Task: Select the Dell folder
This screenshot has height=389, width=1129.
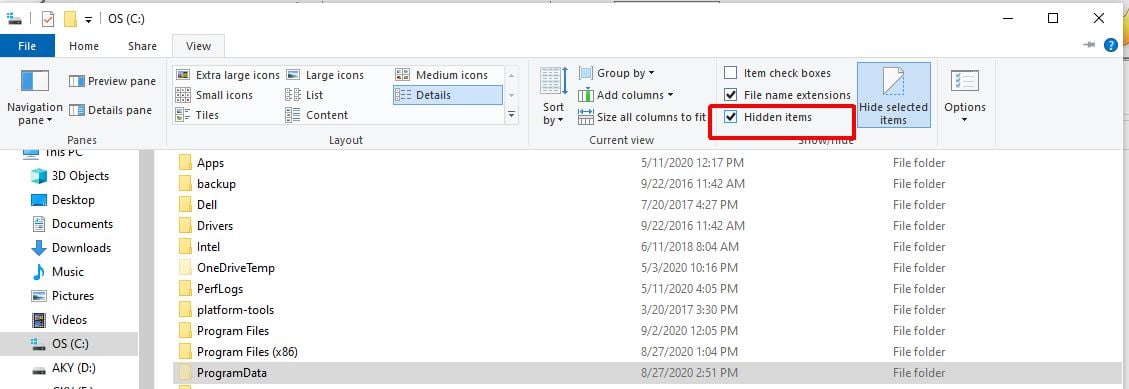Action: pyautogui.click(x=207, y=205)
